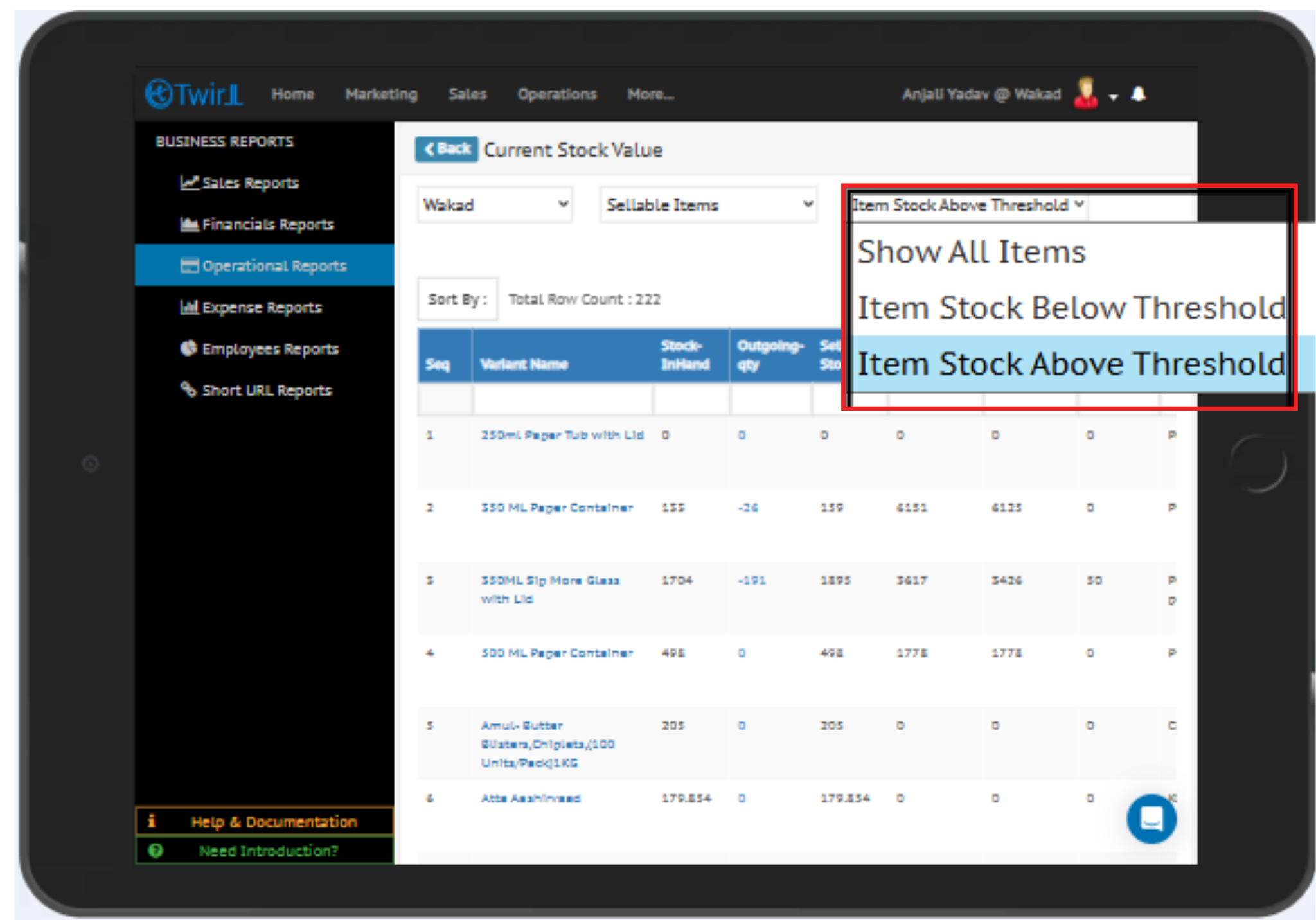Screen dimensions: 1316x920
Task: Open the notifications bell icon
Action: [x=1138, y=94]
